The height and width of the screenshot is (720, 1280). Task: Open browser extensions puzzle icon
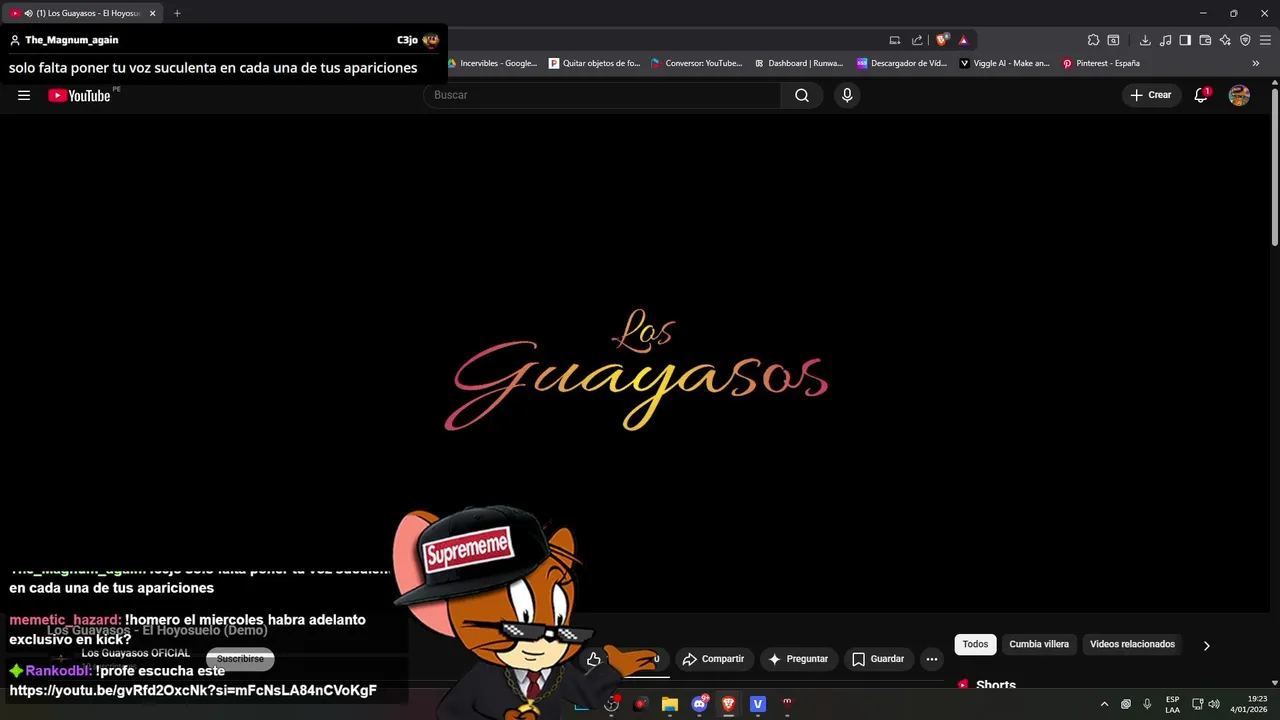click(1093, 40)
